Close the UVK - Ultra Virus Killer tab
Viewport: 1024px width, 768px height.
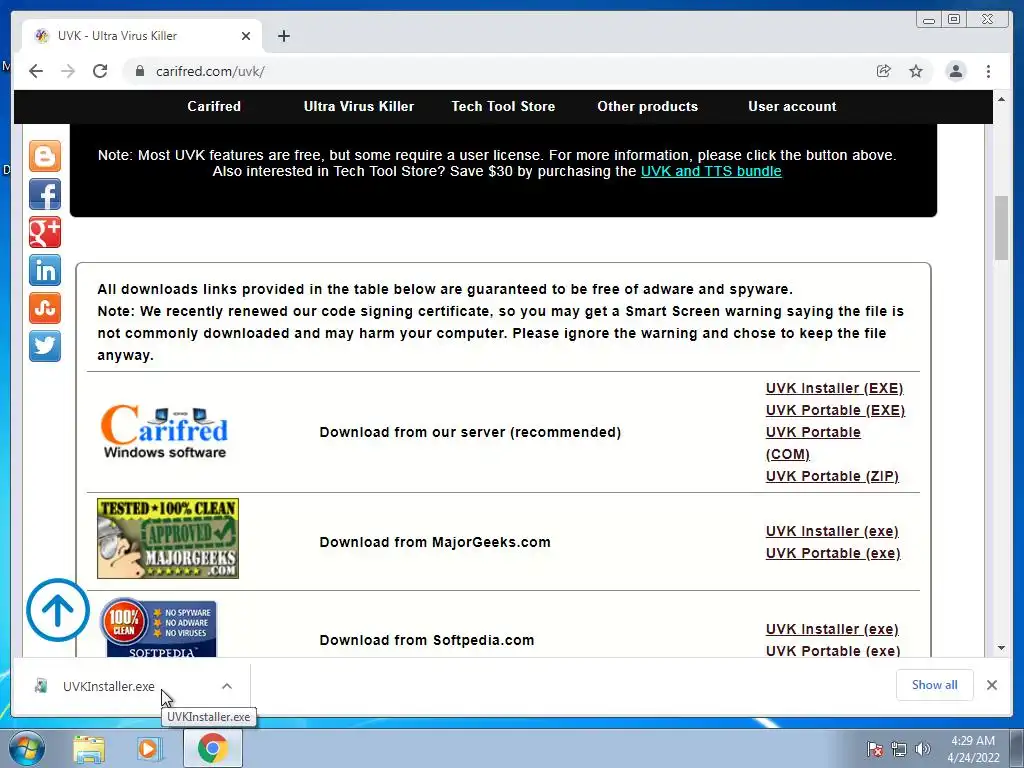point(246,36)
